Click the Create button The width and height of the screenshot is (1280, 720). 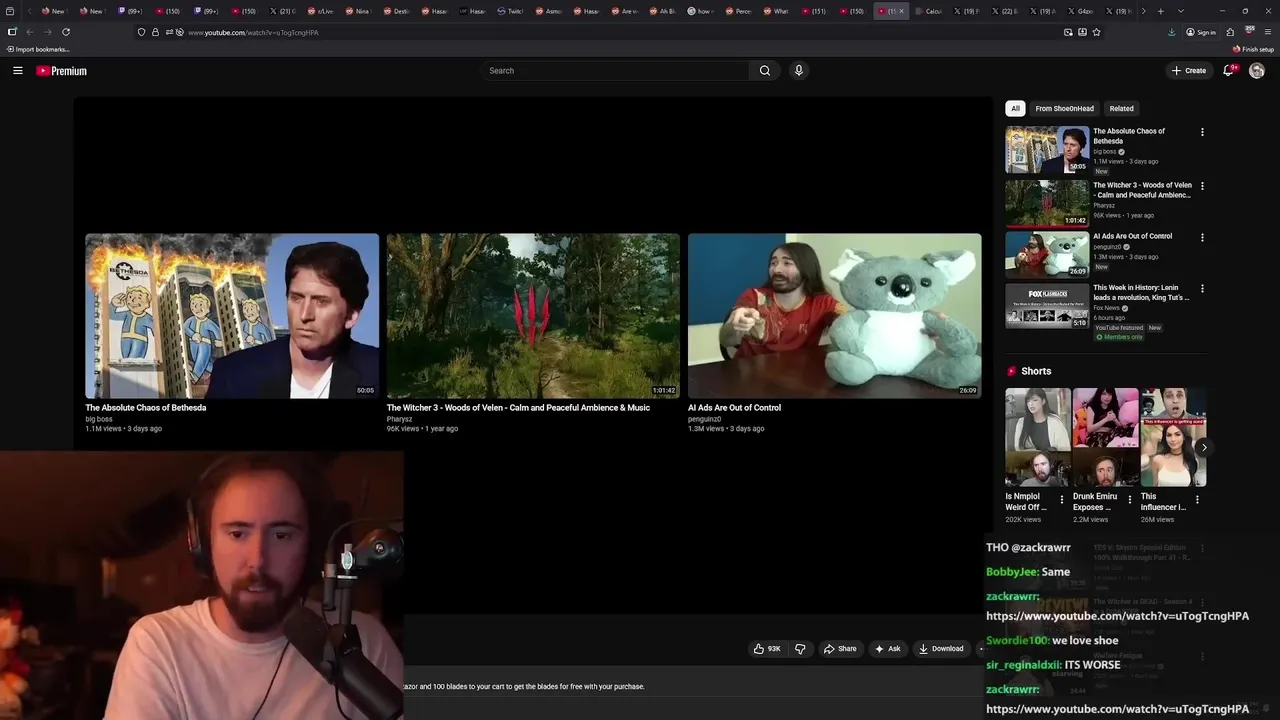(1189, 71)
